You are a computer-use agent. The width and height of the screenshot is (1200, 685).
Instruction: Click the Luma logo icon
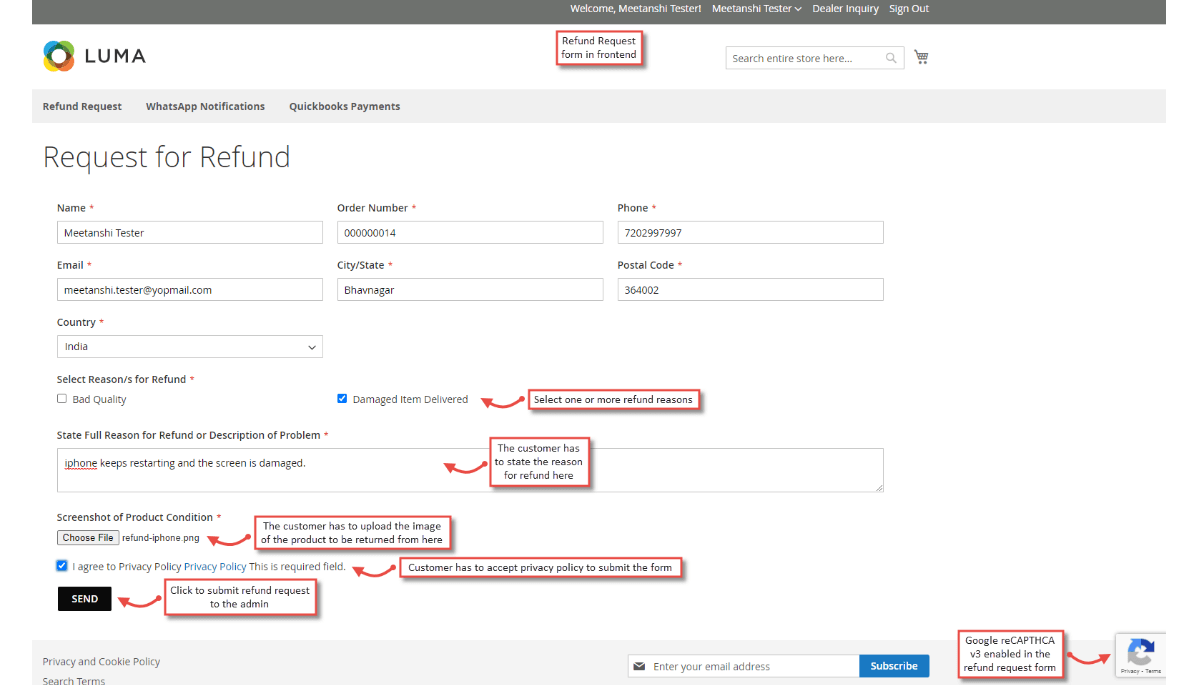click(59, 56)
